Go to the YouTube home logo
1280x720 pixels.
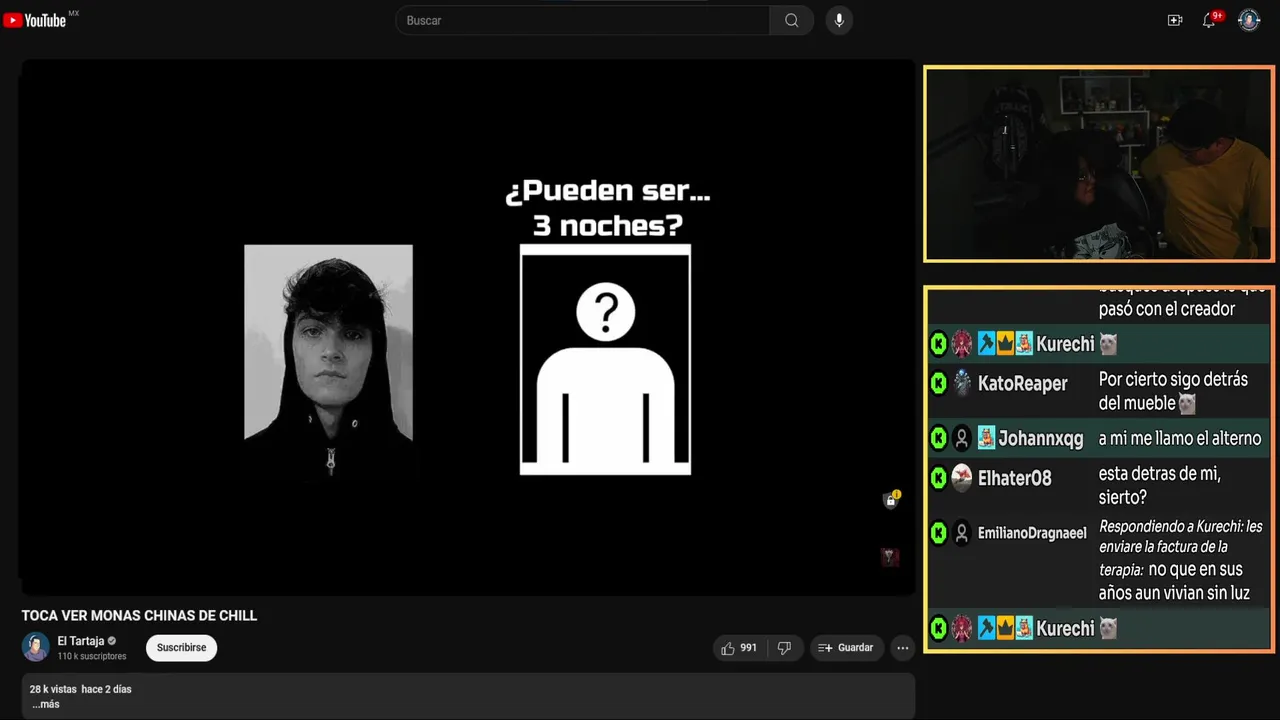tap(35, 20)
